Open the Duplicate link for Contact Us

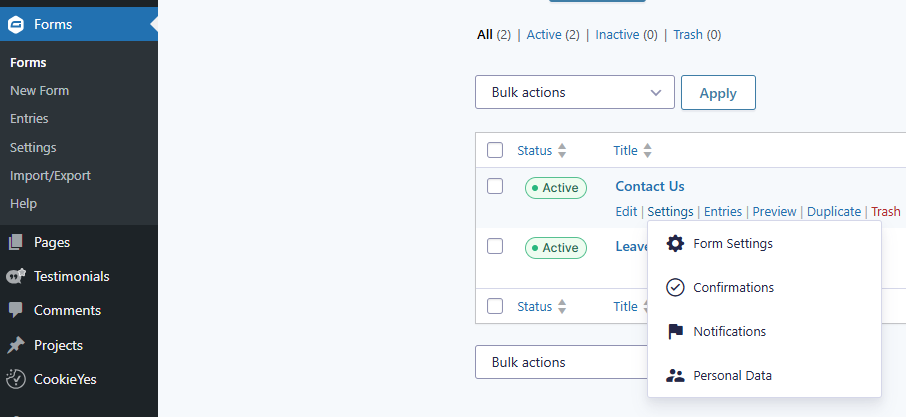pos(834,212)
